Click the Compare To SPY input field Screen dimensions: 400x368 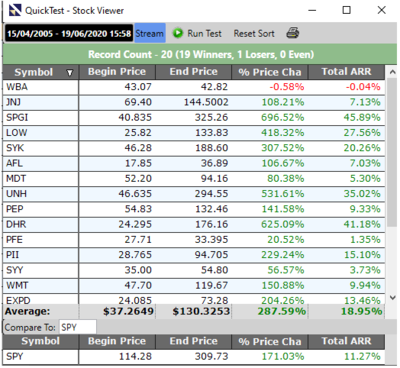pyautogui.click(x=78, y=327)
